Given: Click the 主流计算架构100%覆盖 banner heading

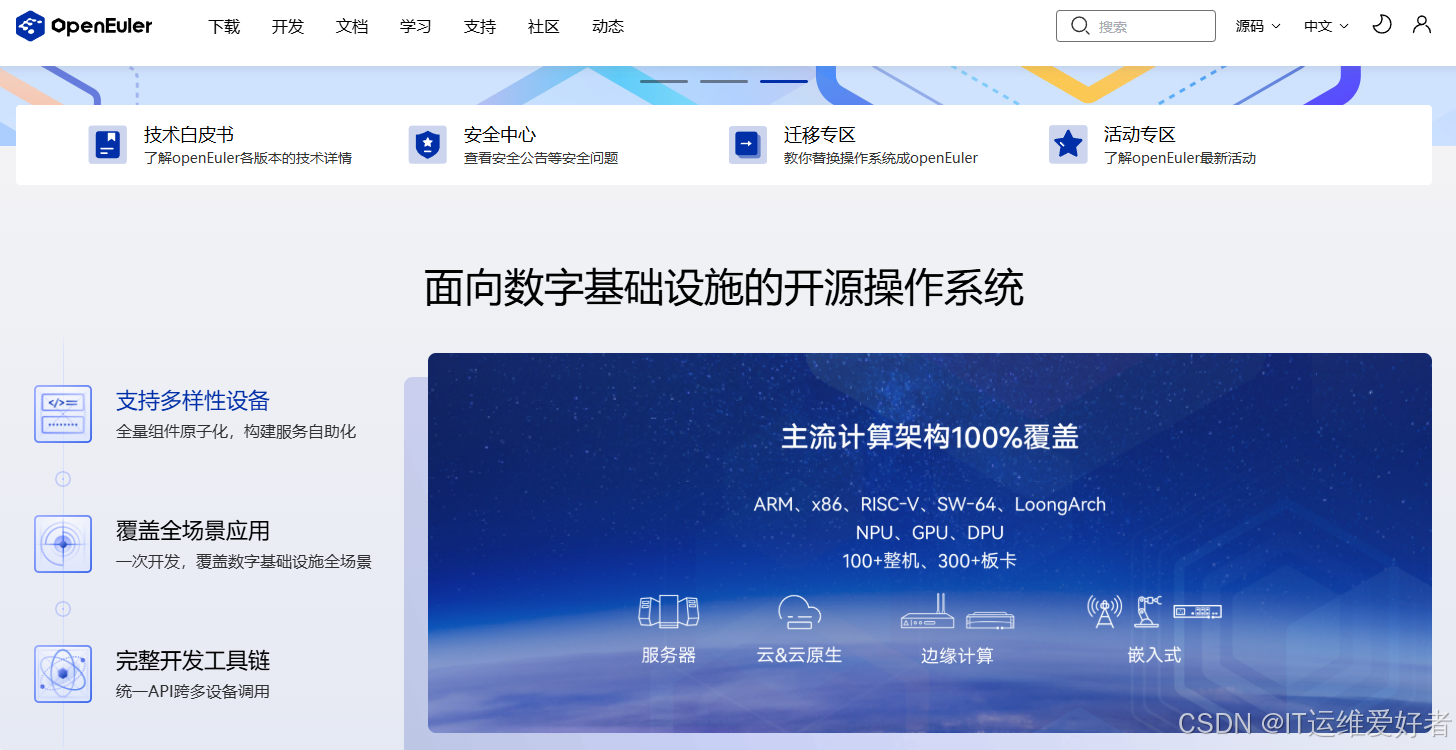Looking at the screenshot, I should click(x=930, y=438).
